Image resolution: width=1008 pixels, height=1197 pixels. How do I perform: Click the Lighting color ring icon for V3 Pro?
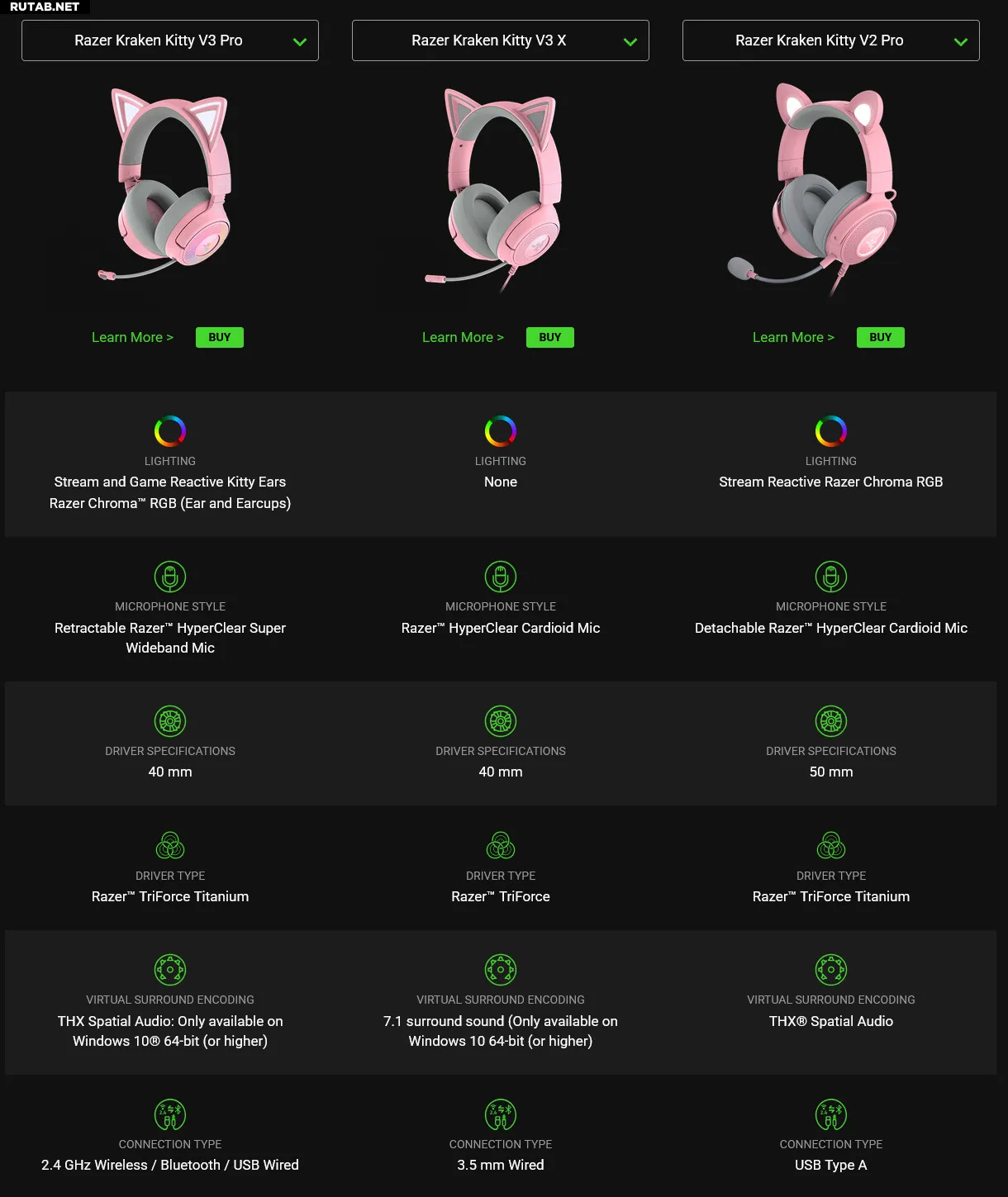click(170, 430)
